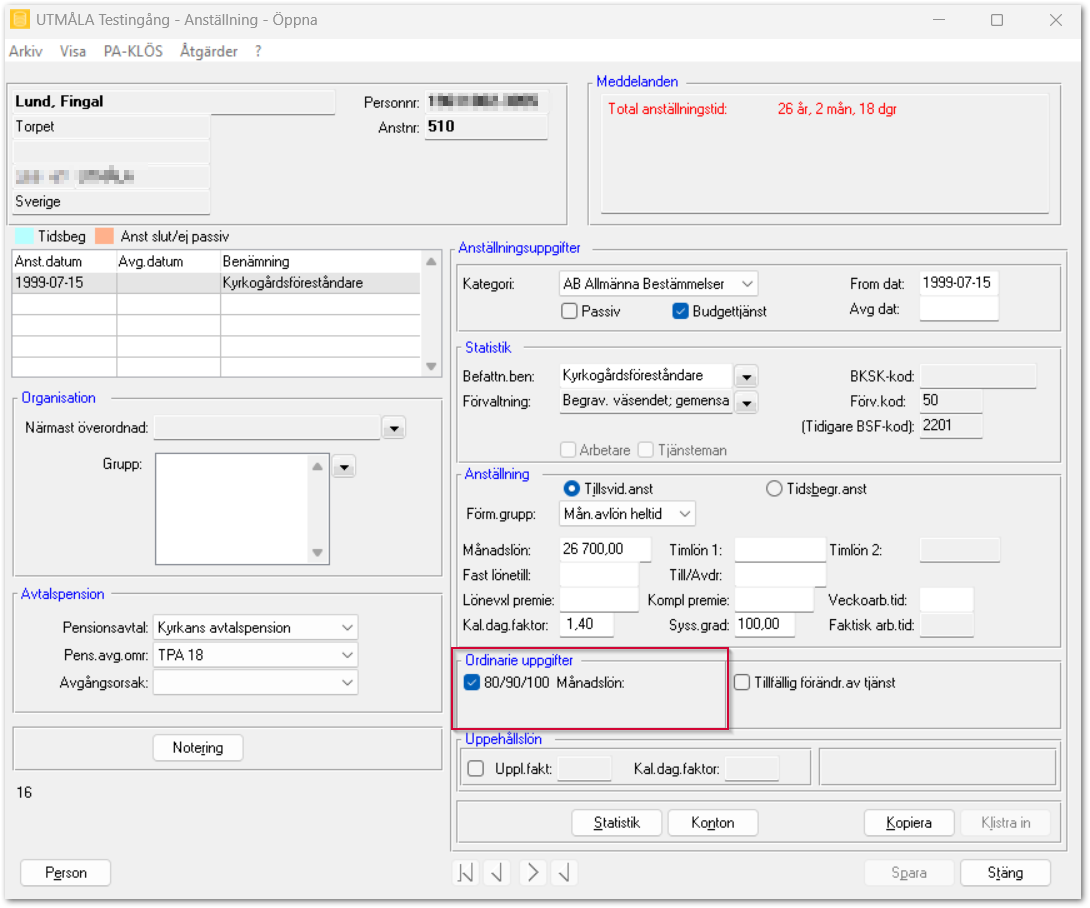The height and width of the screenshot is (908, 1090).
Task: Uncheck the Budgettjänst checkbox
Action: pos(681,311)
